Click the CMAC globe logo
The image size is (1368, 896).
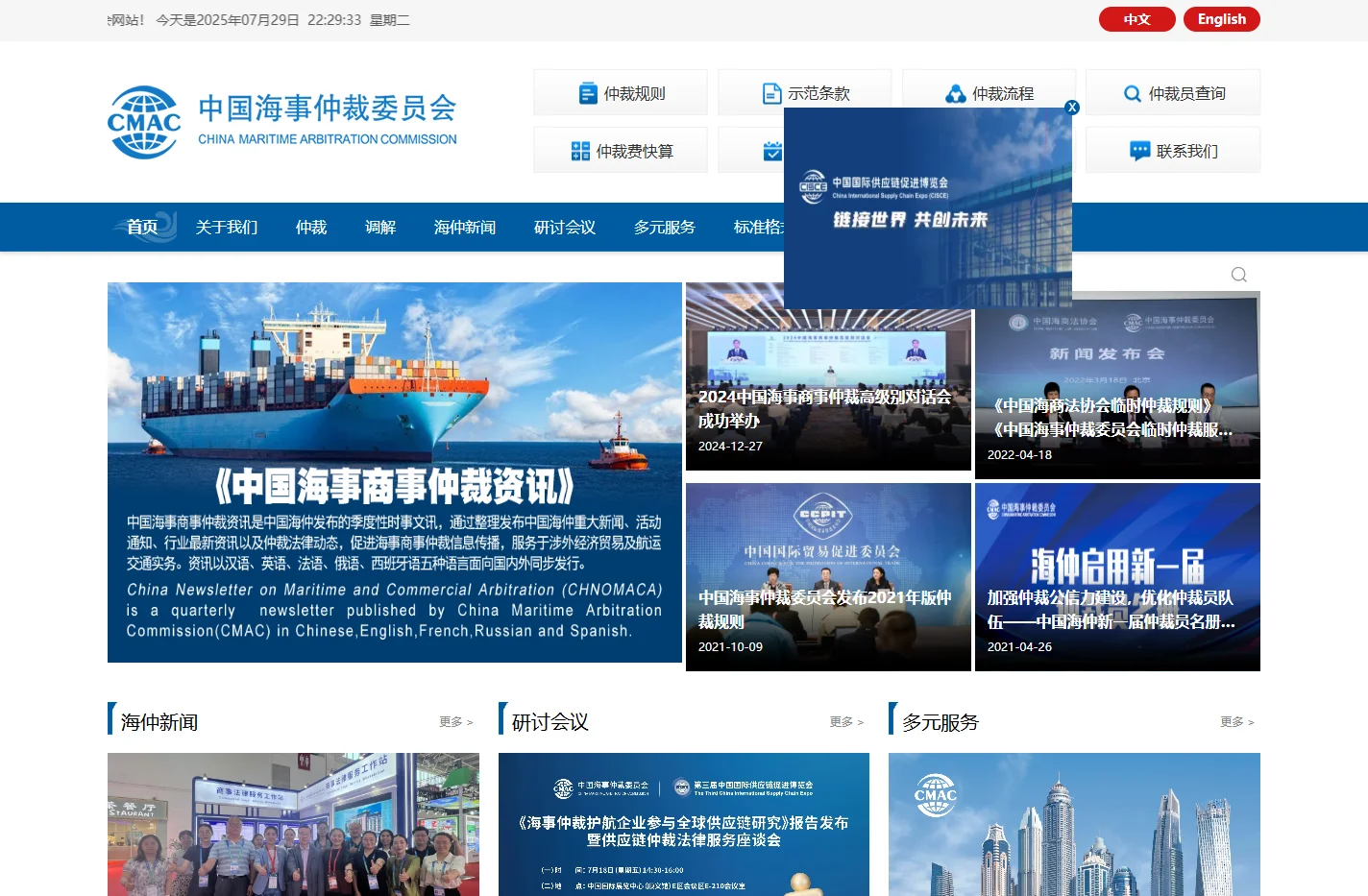tap(144, 122)
